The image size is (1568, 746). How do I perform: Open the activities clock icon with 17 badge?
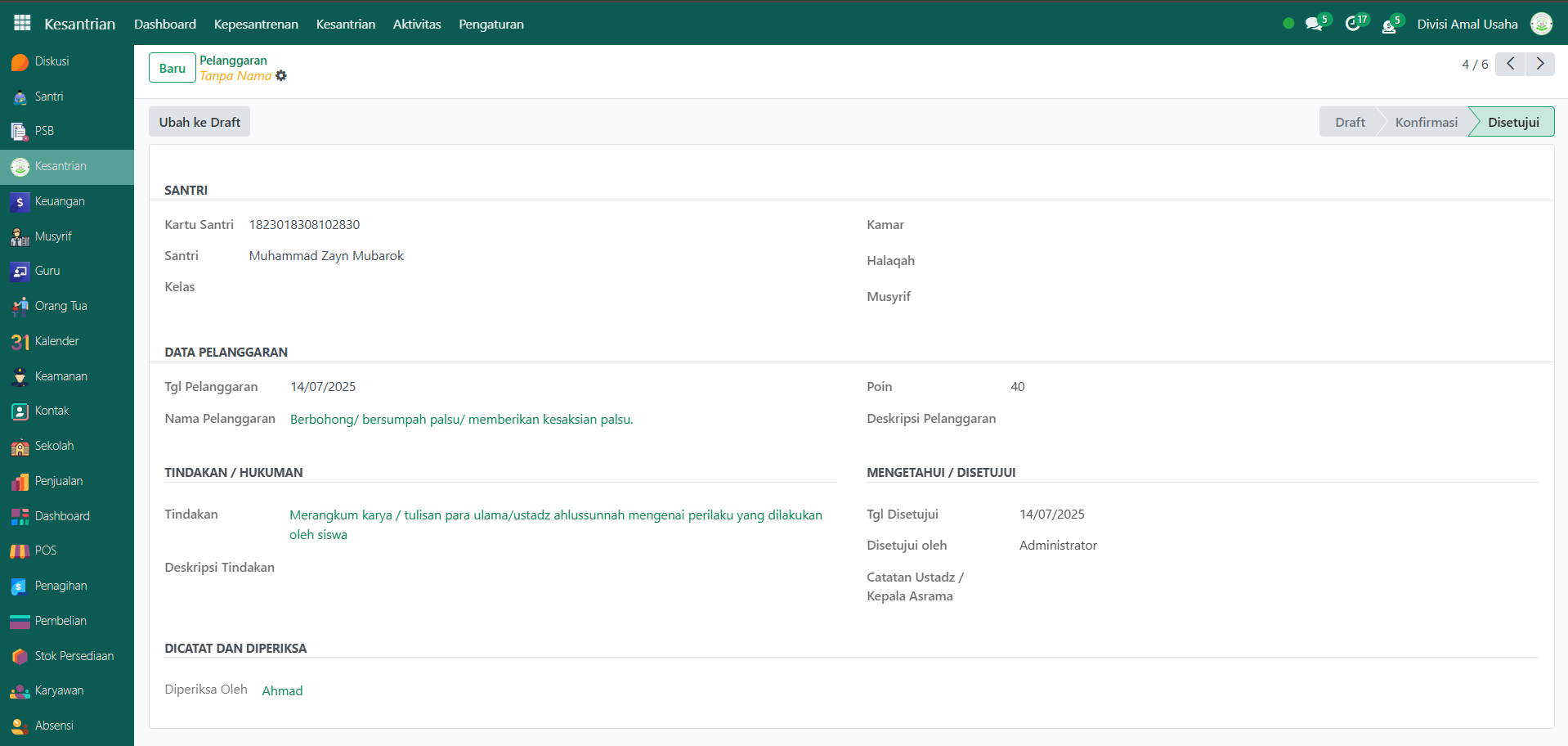click(1353, 24)
